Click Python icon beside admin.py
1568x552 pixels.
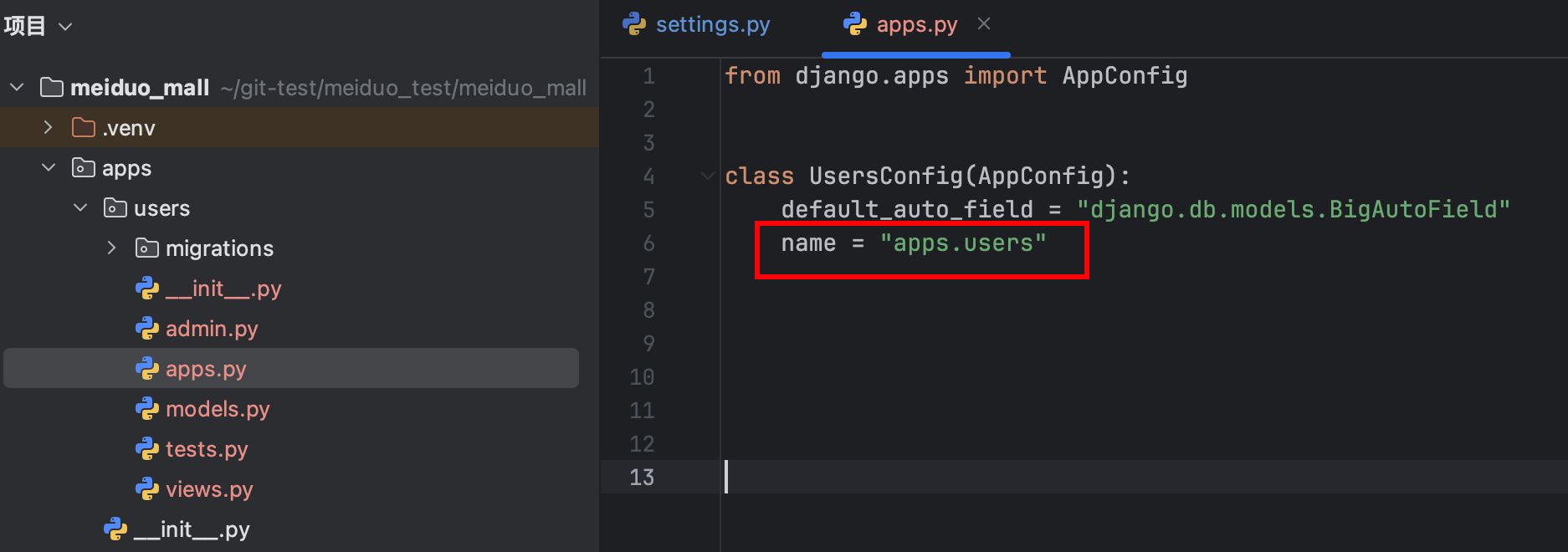(147, 329)
